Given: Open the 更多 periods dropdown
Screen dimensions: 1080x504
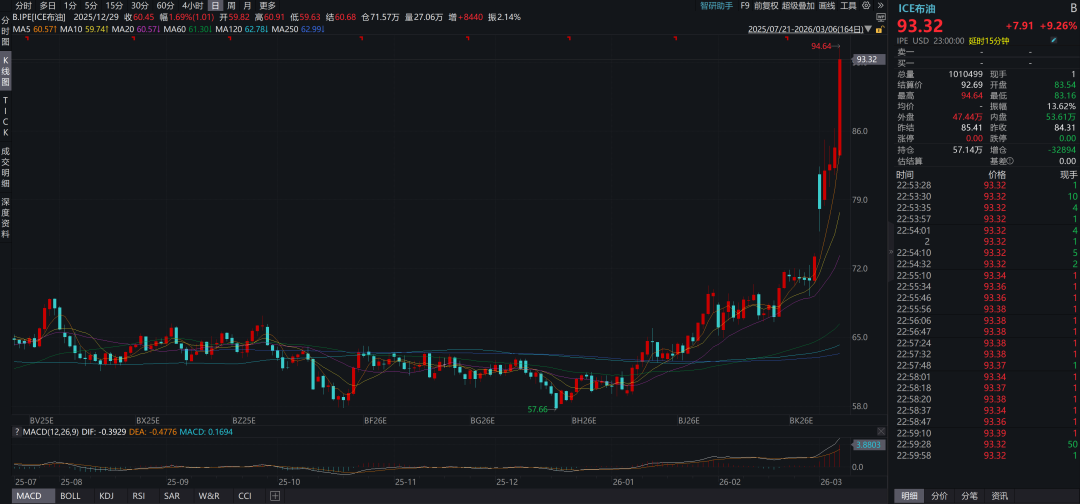Looking at the screenshot, I should 267,6.
